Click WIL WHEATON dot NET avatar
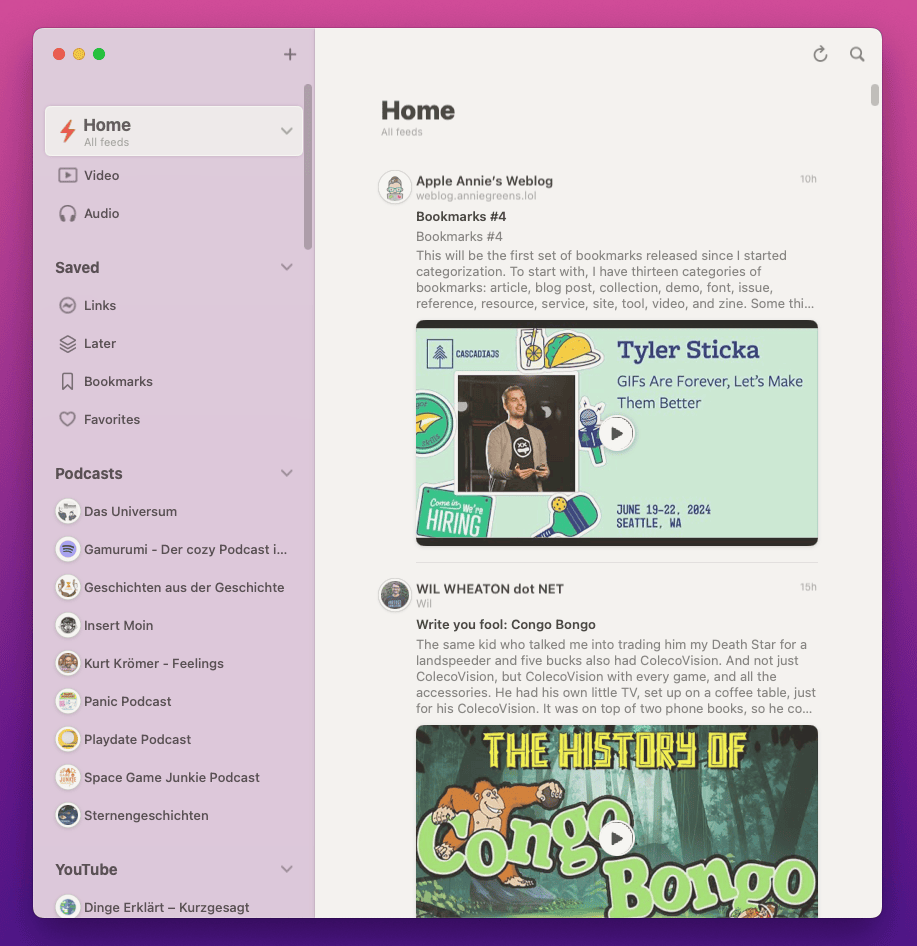 (x=395, y=595)
